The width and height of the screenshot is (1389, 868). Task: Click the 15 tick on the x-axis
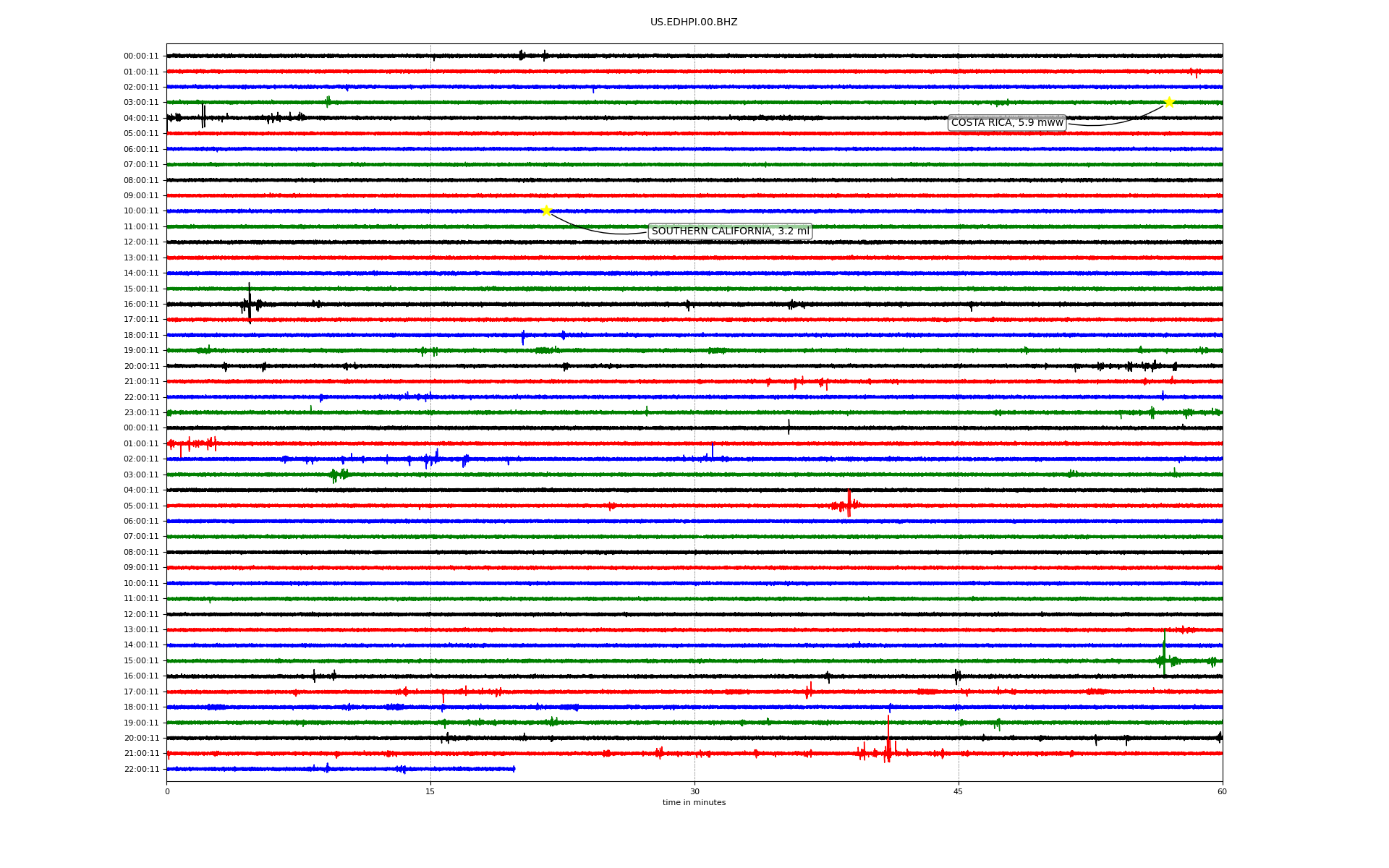430,791
